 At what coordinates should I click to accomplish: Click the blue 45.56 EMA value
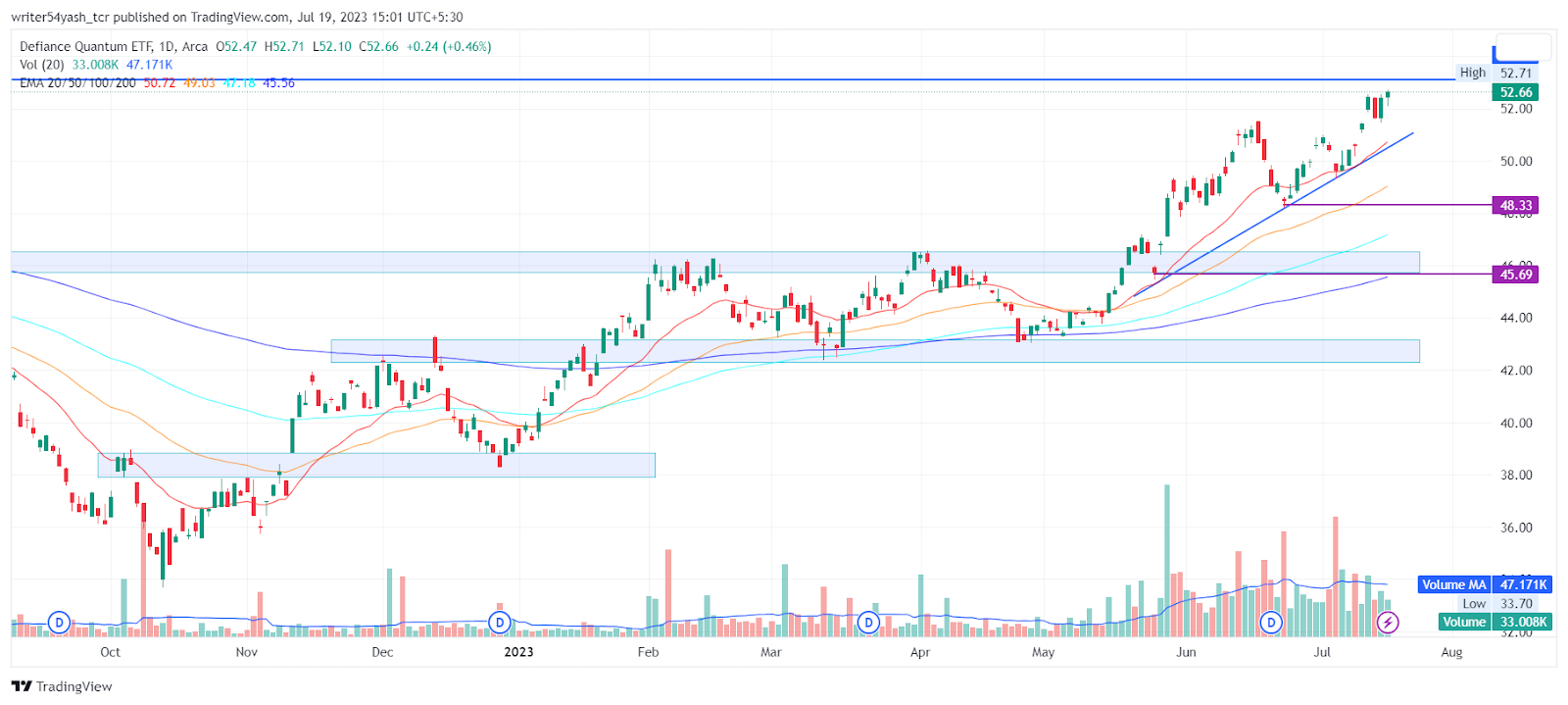pyautogui.click(x=278, y=83)
